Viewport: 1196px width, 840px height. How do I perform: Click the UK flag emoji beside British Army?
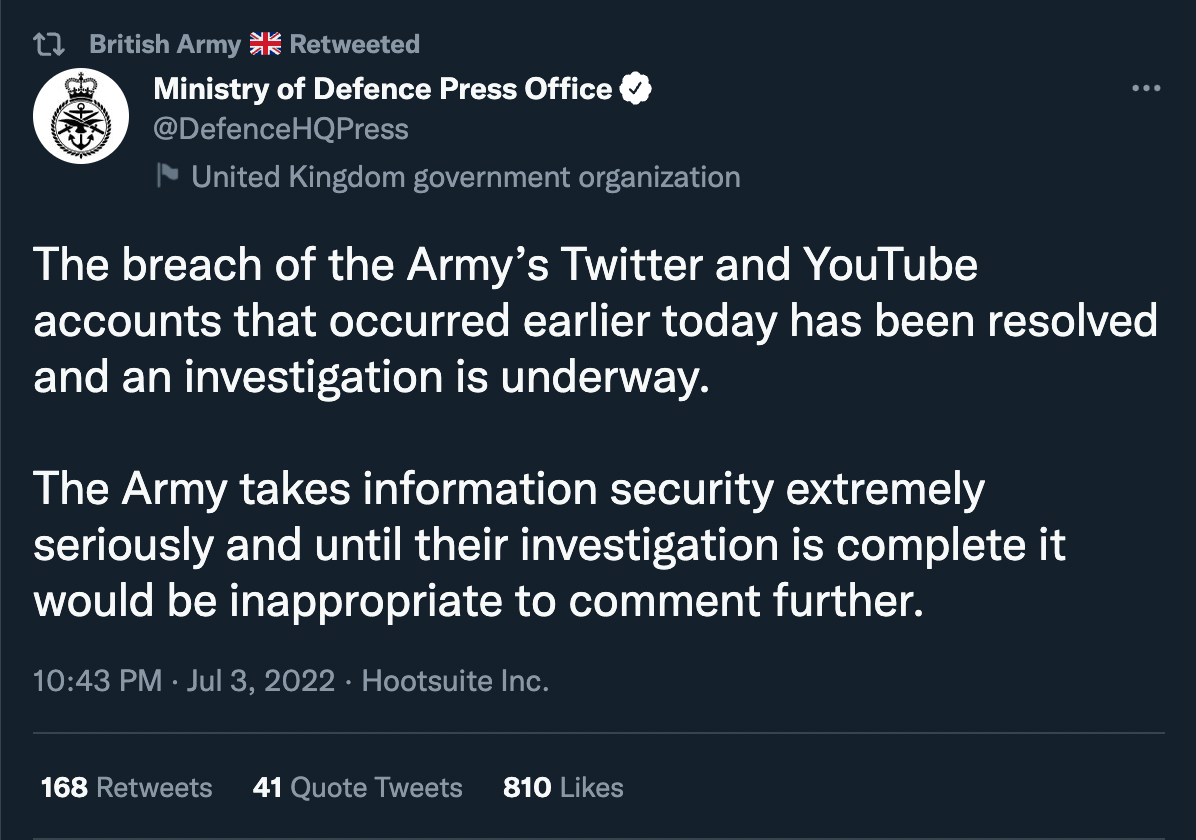[265, 44]
